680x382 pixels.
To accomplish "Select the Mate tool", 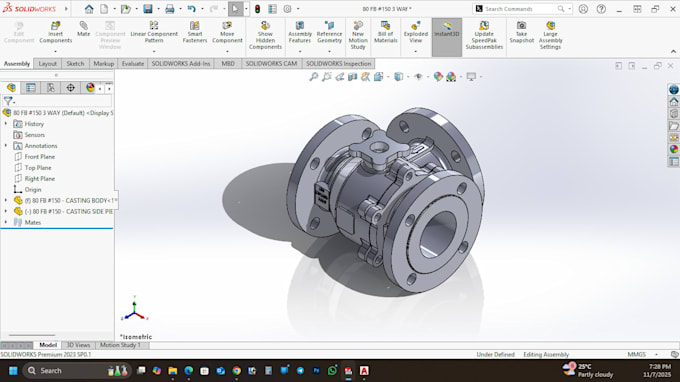I will tap(83, 29).
